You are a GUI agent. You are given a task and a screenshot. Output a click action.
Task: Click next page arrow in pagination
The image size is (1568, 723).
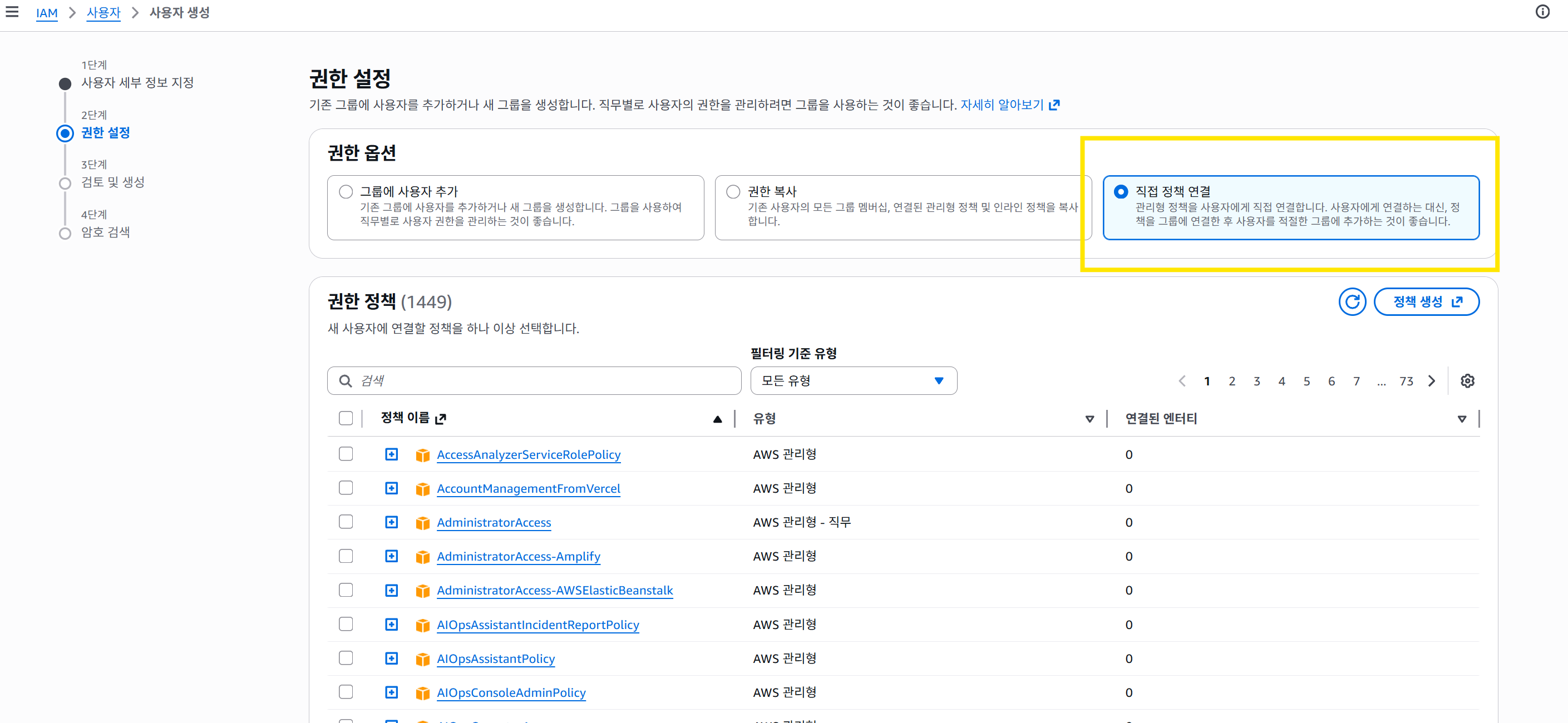(1432, 381)
